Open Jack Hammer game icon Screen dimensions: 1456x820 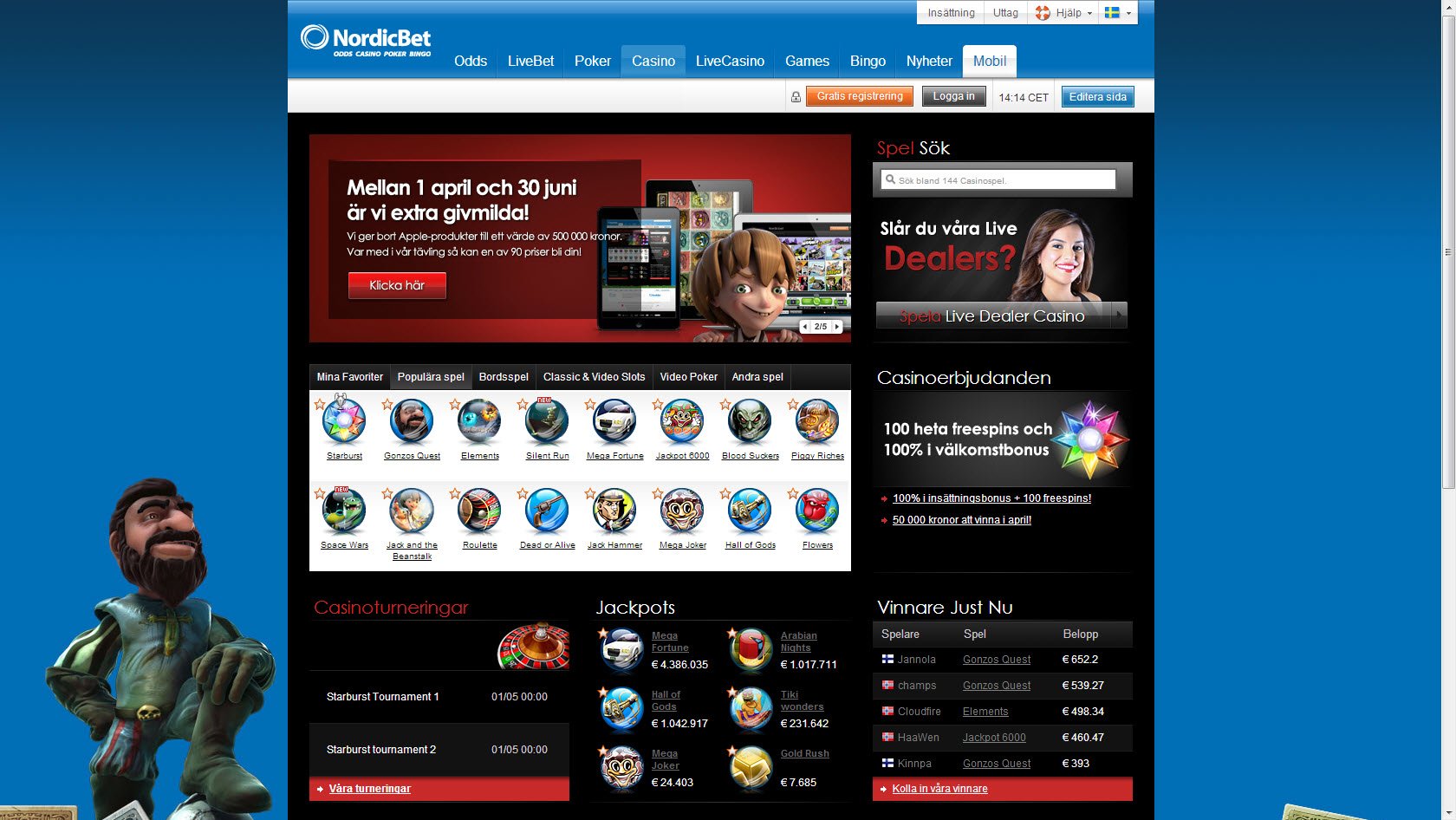pyautogui.click(x=614, y=511)
